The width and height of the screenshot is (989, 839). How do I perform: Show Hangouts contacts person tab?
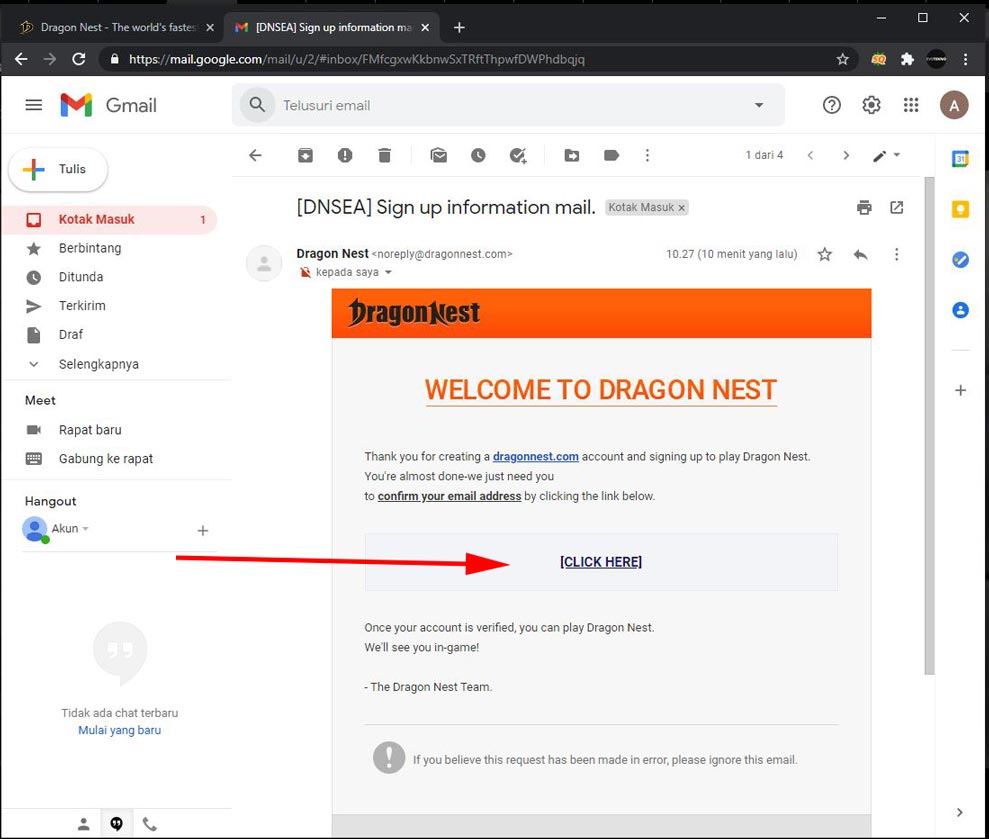pyautogui.click(x=83, y=824)
